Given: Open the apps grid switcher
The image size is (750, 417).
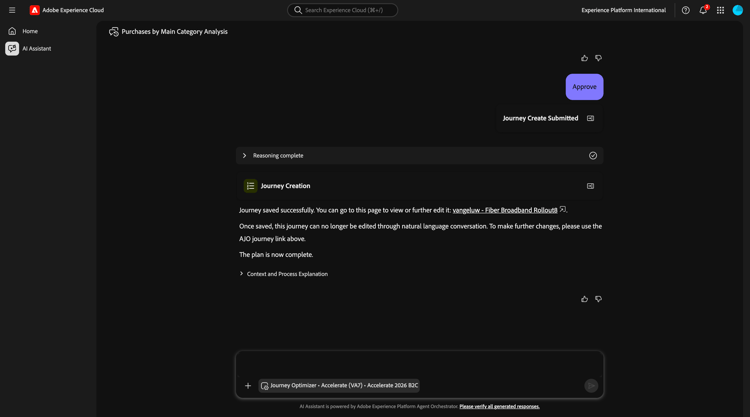Looking at the screenshot, I should tap(720, 10).
